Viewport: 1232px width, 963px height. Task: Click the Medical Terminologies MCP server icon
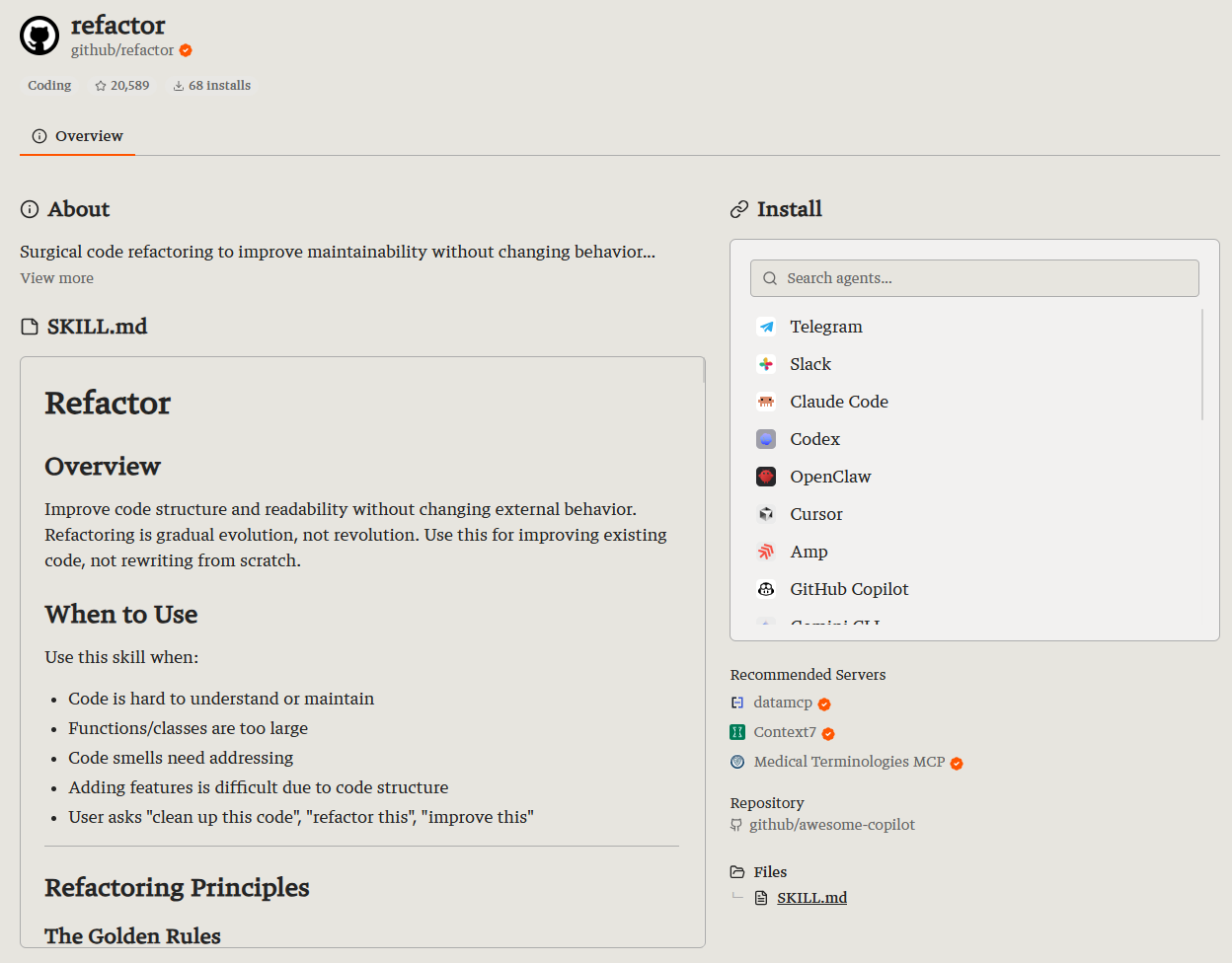[737, 762]
